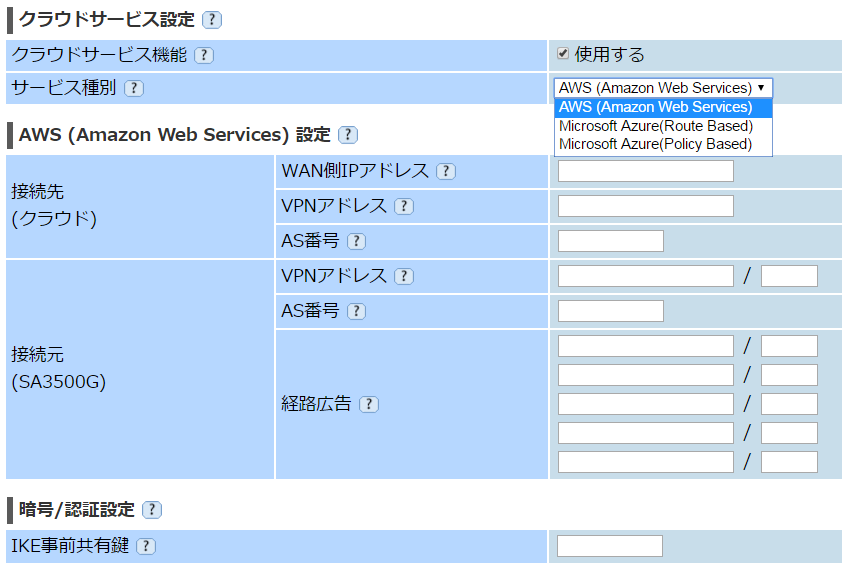Collapse the サービス種別 dropdown
The height and width of the screenshot is (567, 842).
tap(663, 88)
